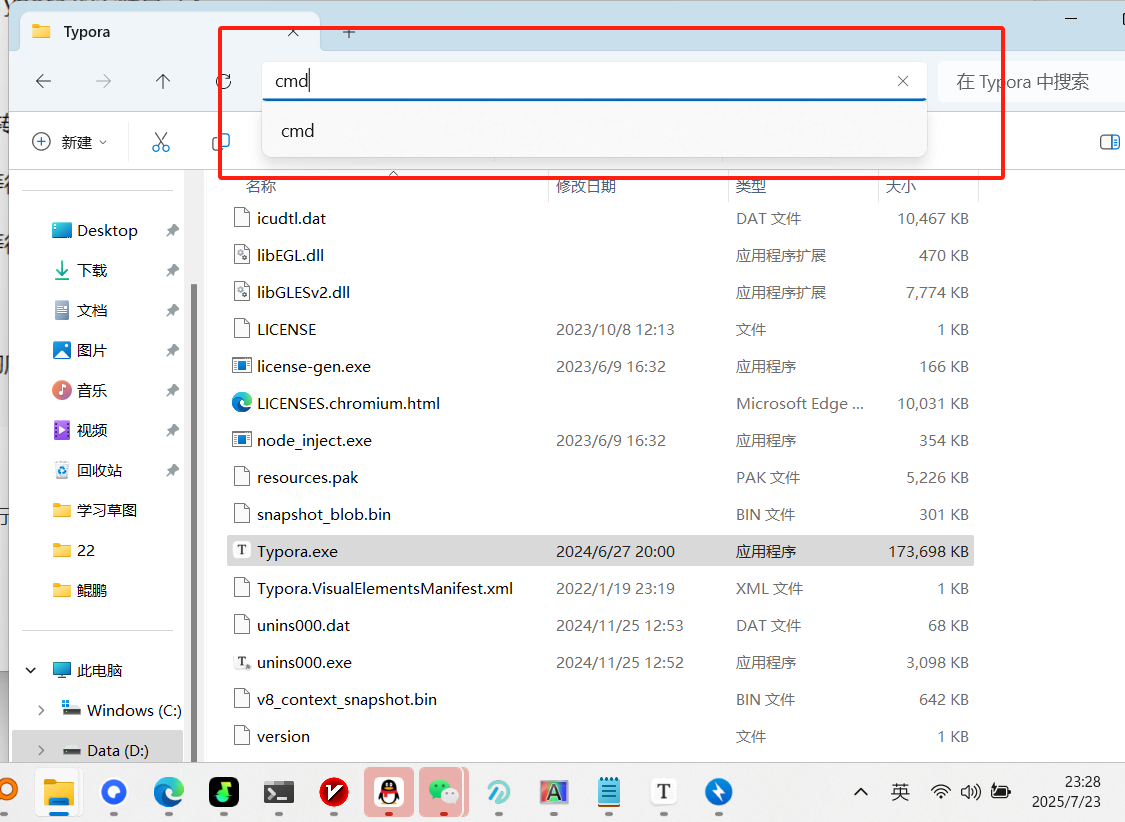Image resolution: width=1125 pixels, height=822 pixels.
Task: Show hidden system tray icons
Action: 861,792
